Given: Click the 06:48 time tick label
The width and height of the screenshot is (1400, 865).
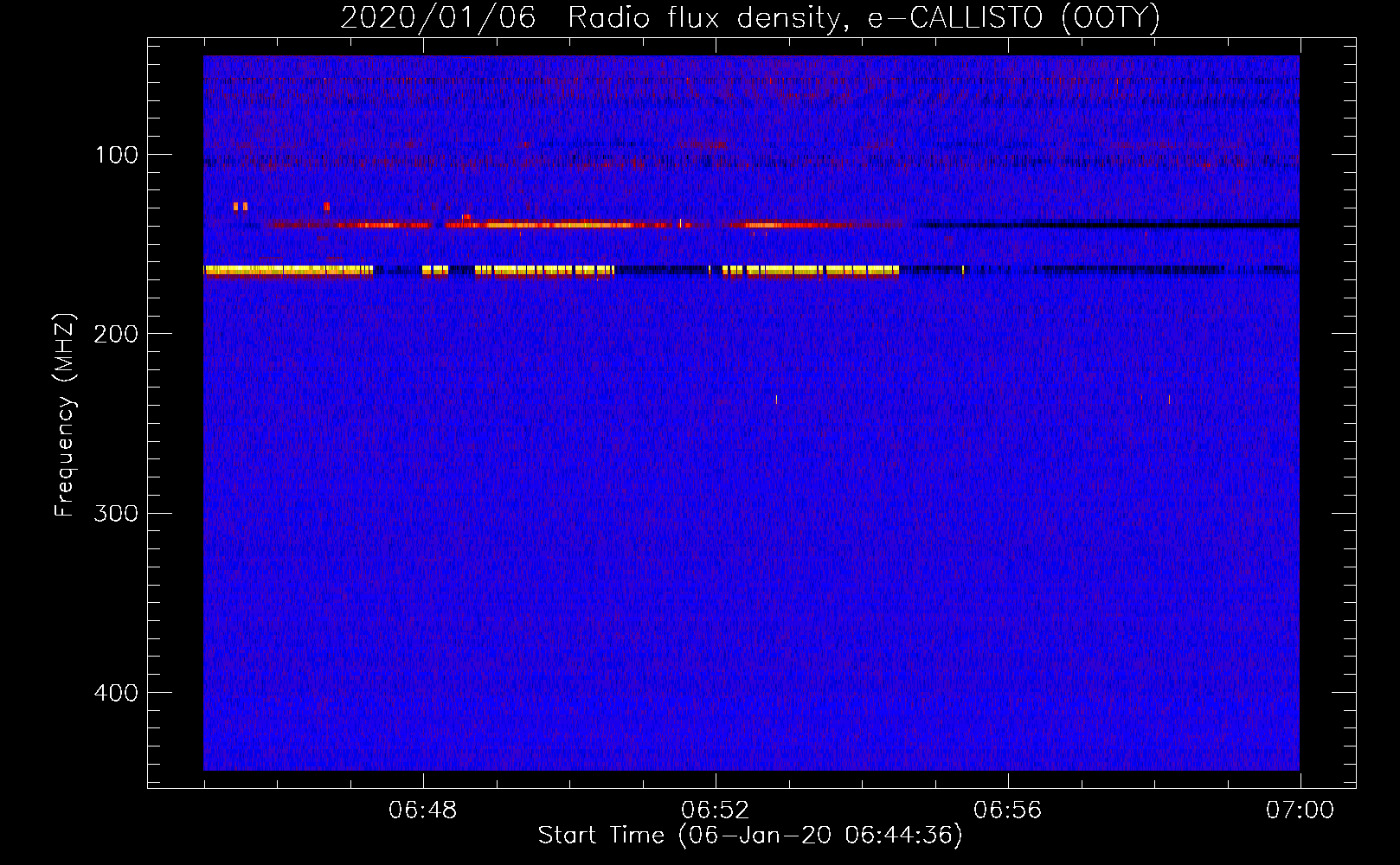Looking at the screenshot, I should tap(423, 811).
